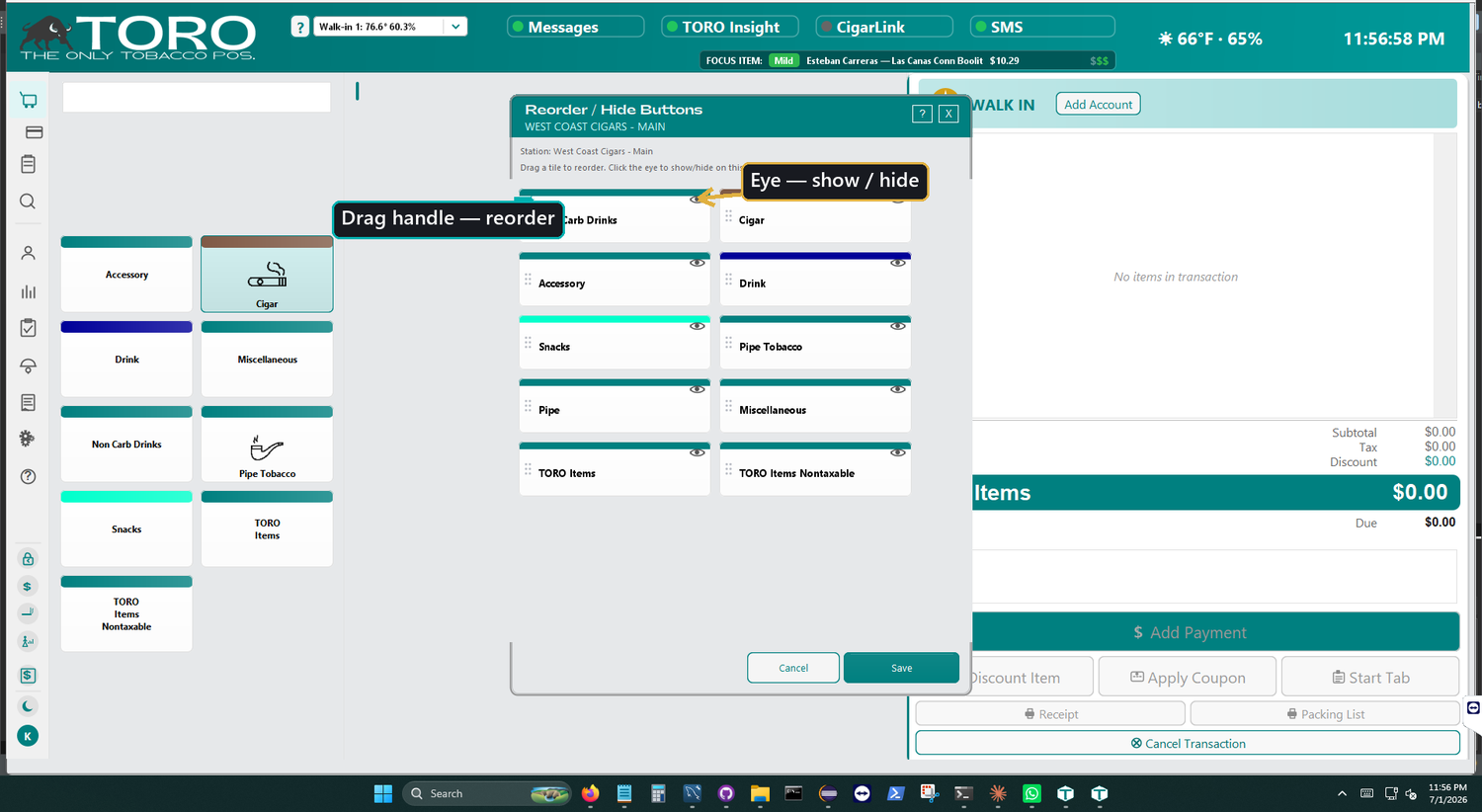Screen dimensions: 1482x812
Task: Click the Focus Item Esteban Carreras banner
Action: point(907,60)
